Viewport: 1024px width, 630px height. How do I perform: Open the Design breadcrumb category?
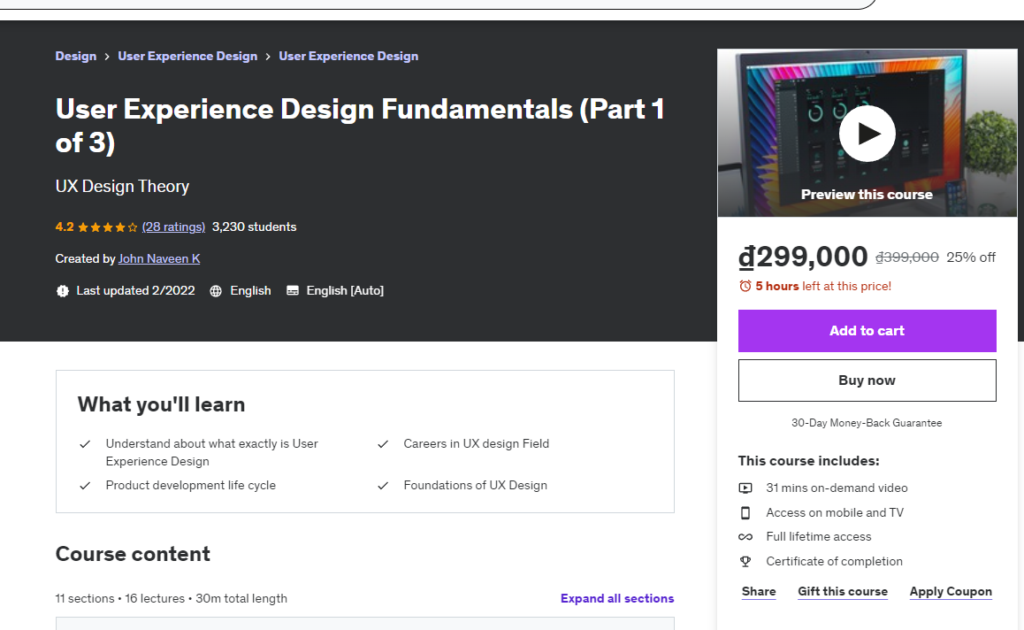[x=76, y=56]
